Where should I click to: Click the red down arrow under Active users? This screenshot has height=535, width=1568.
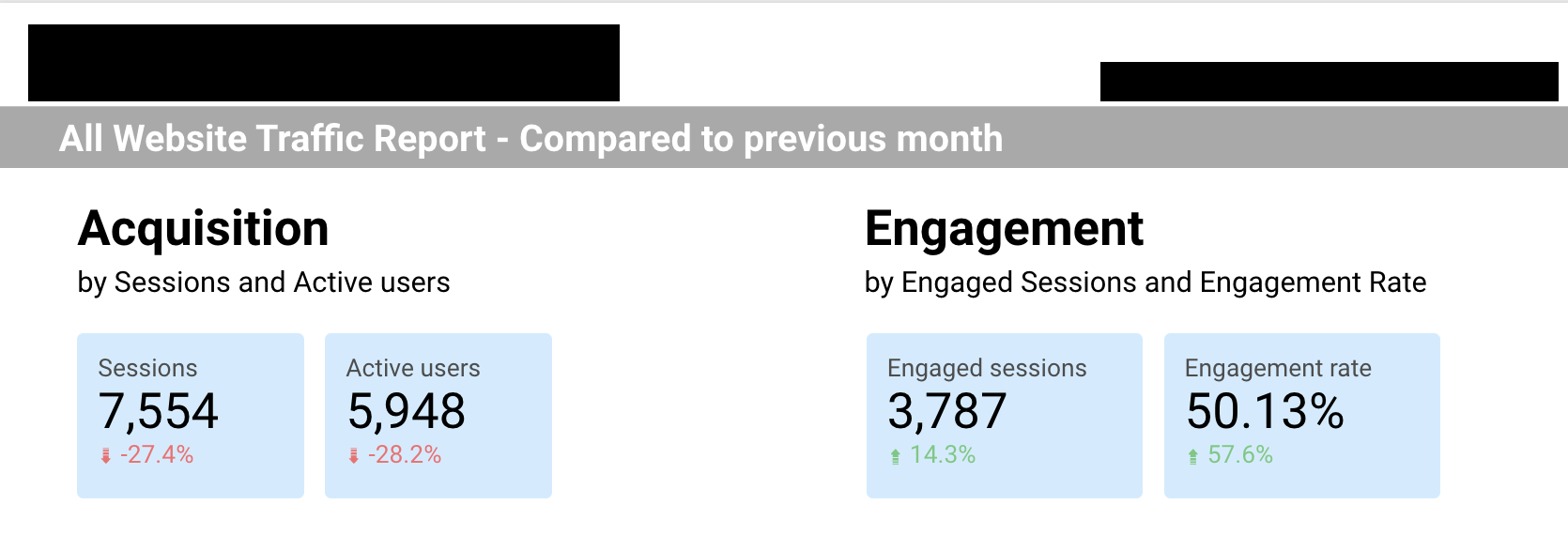pos(354,456)
